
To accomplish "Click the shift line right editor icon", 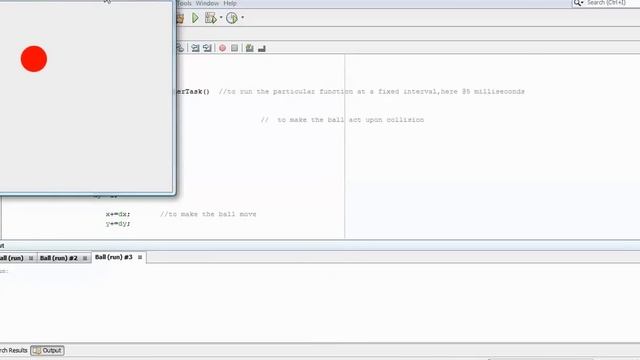I will pos(207,48).
